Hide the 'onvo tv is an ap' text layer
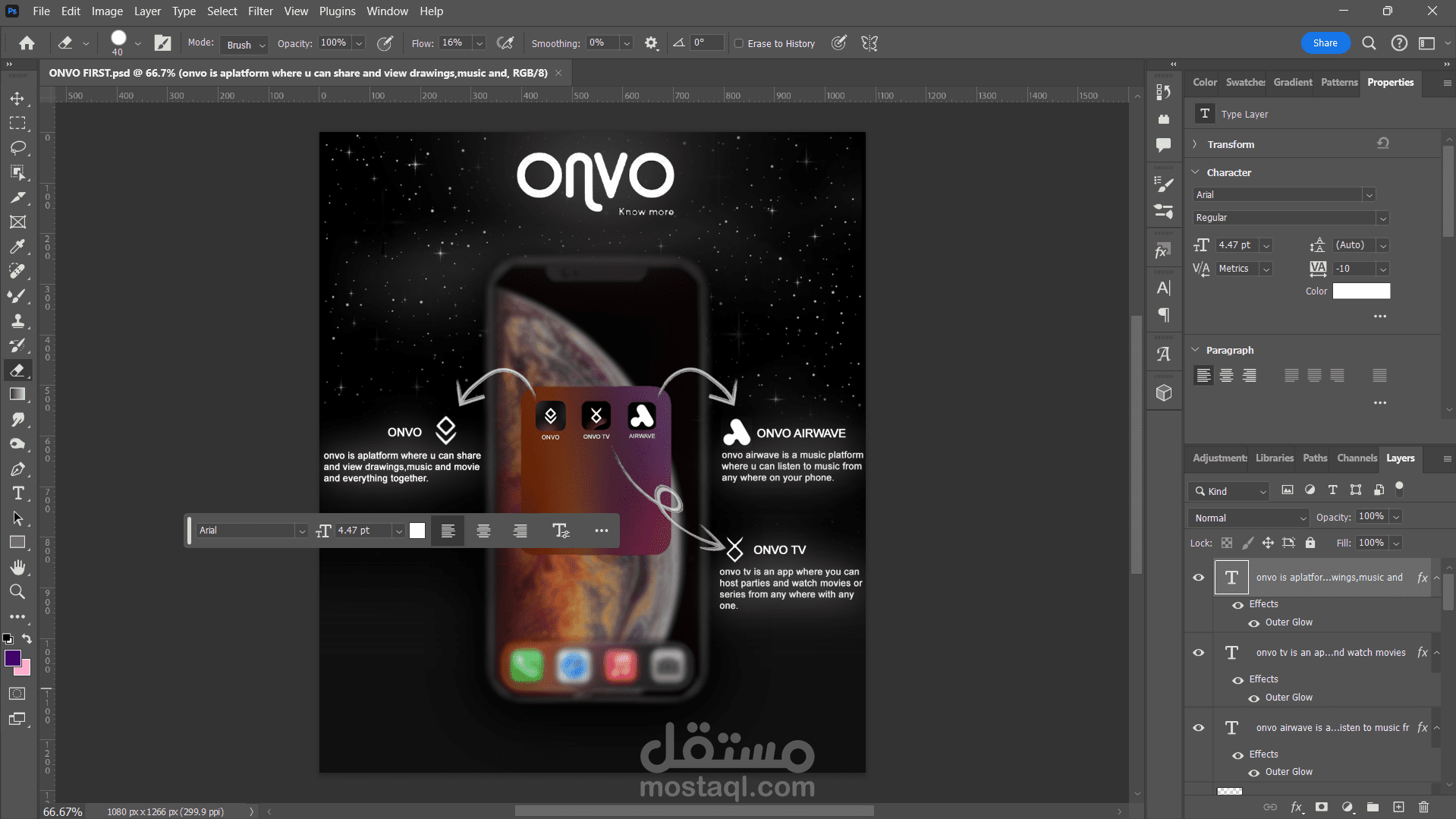The width and height of the screenshot is (1456, 819). click(1199, 653)
